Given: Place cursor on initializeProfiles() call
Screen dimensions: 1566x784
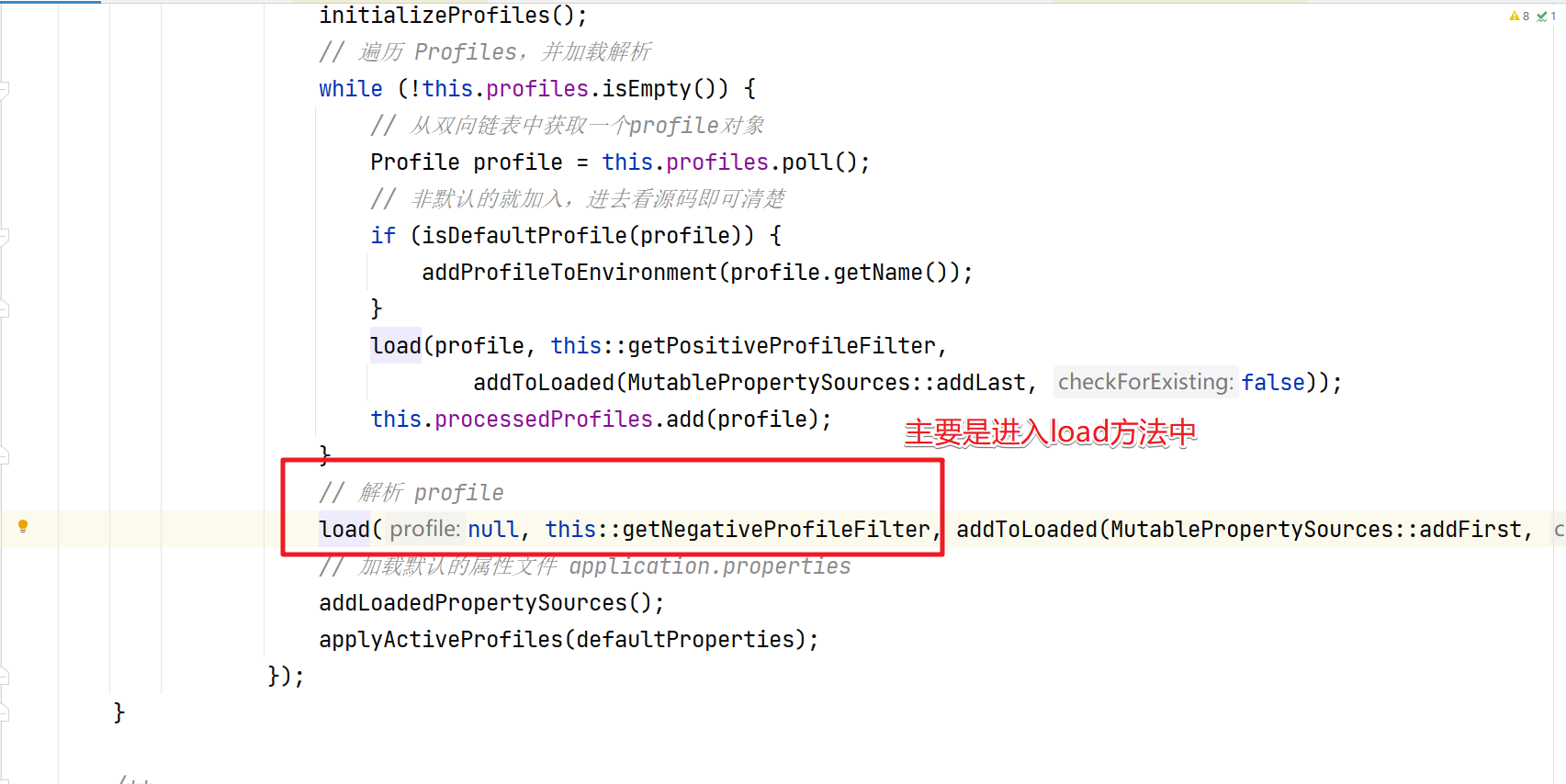Looking at the screenshot, I should [x=453, y=16].
